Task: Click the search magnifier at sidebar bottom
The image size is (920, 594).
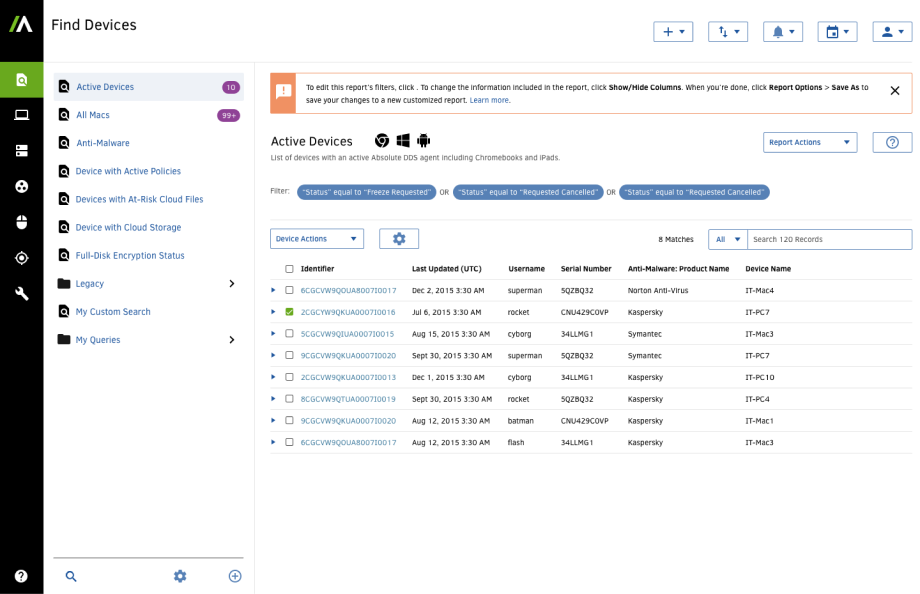Action: coord(71,576)
